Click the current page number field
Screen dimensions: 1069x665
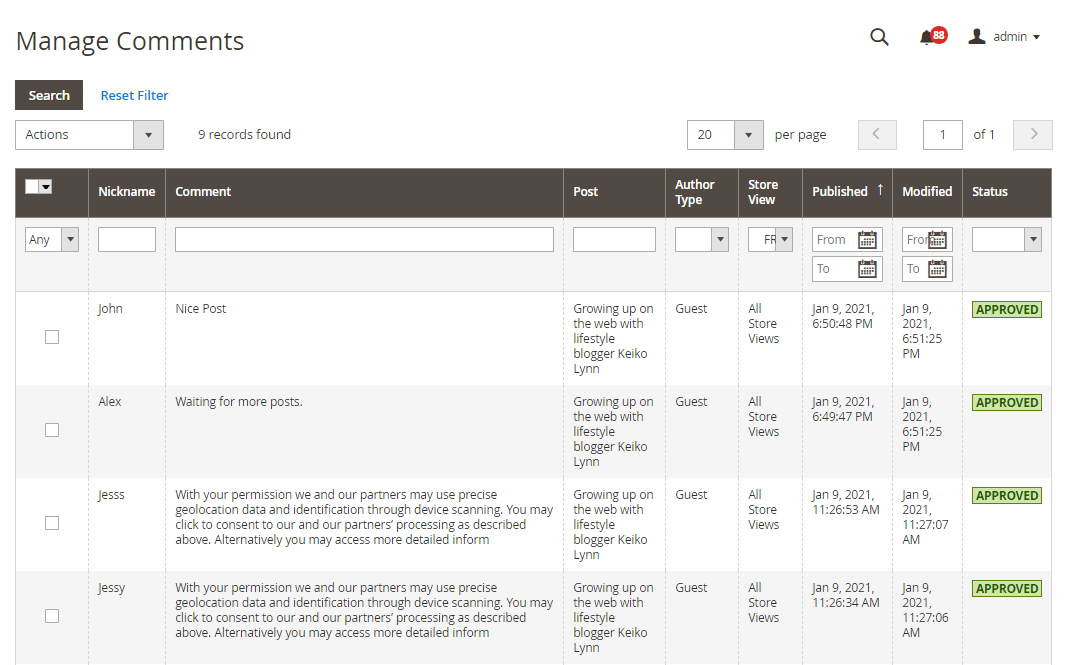tap(942, 134)
